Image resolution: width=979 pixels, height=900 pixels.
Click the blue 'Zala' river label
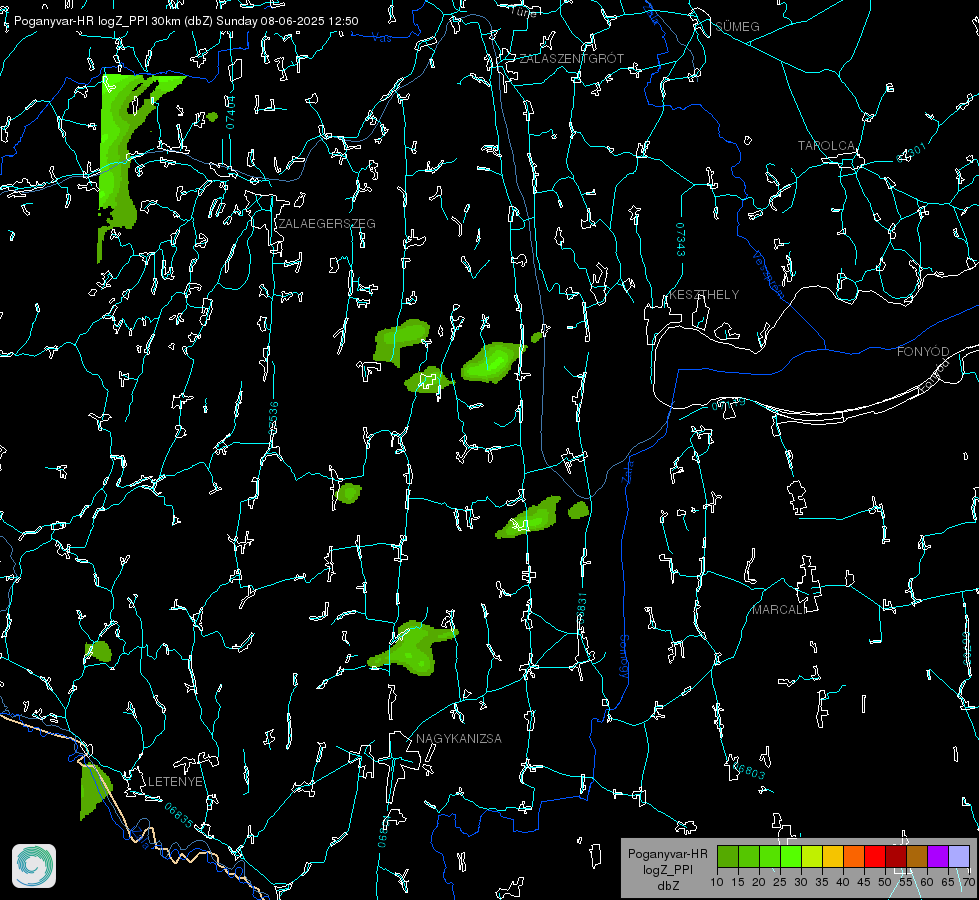click(627, 471)
